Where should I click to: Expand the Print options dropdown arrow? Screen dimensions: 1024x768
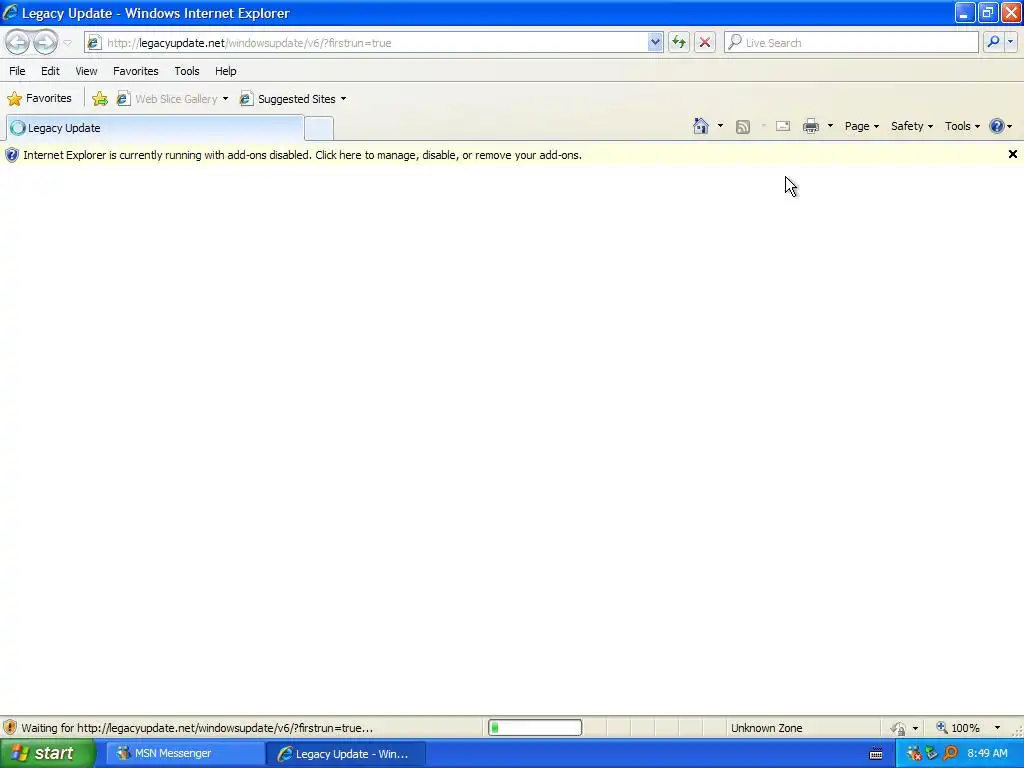(830, 126)
